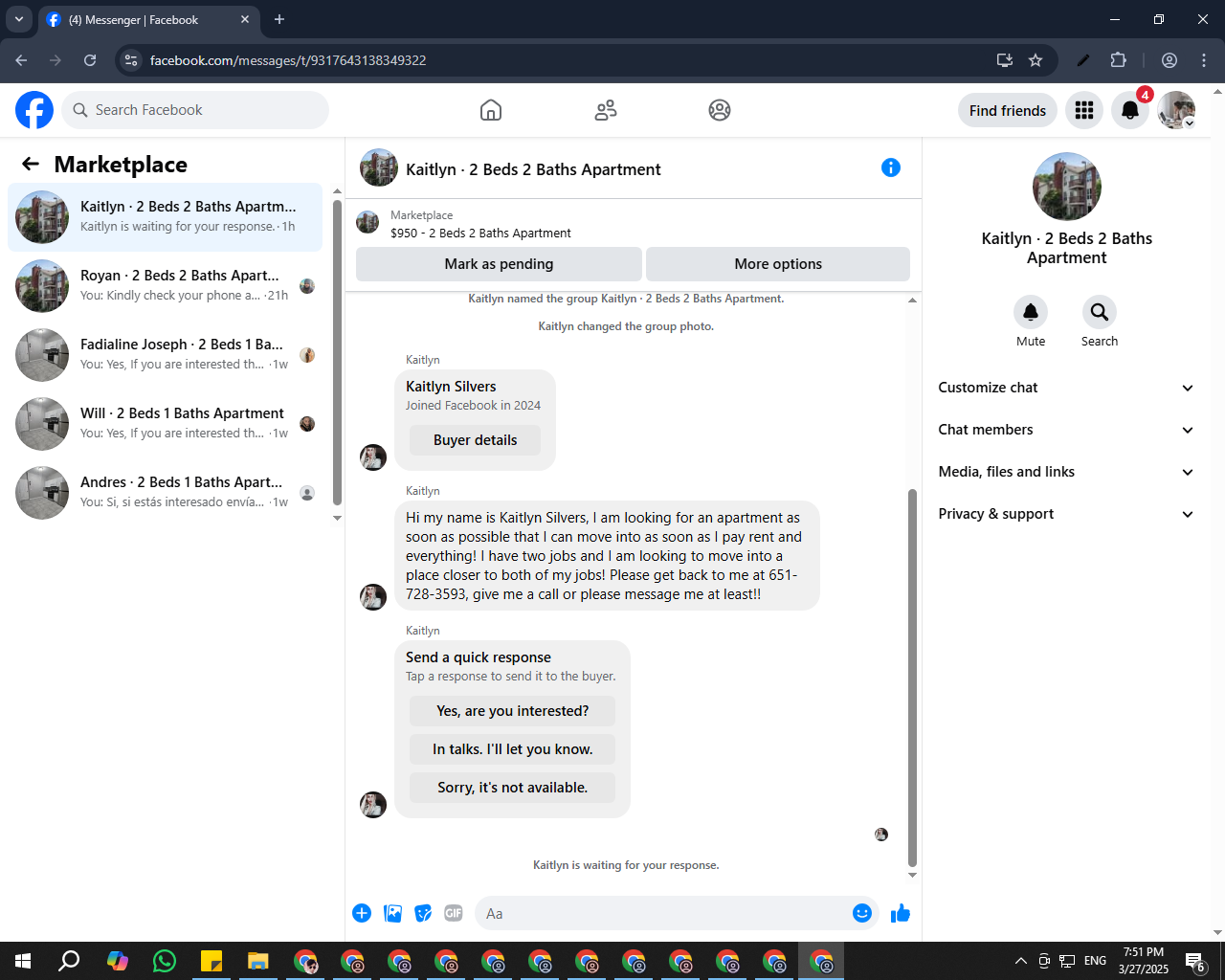The height and width of the screenshot is (980, 1225).
Task: Open conversation information icon
Action: (x=891, y=167)
